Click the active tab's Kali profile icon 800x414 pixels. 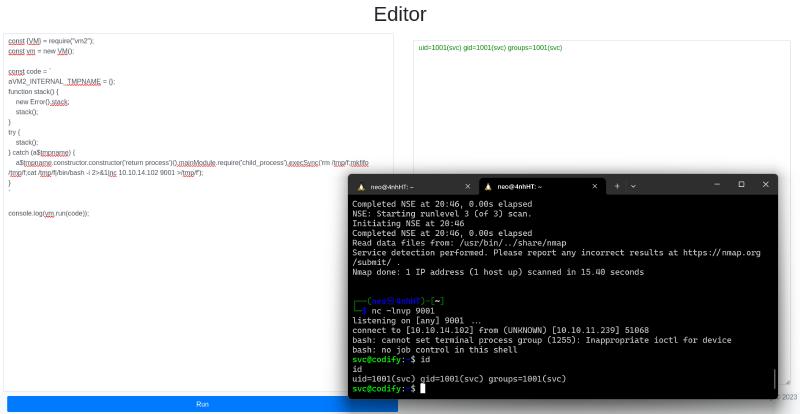tap(488, 187)
